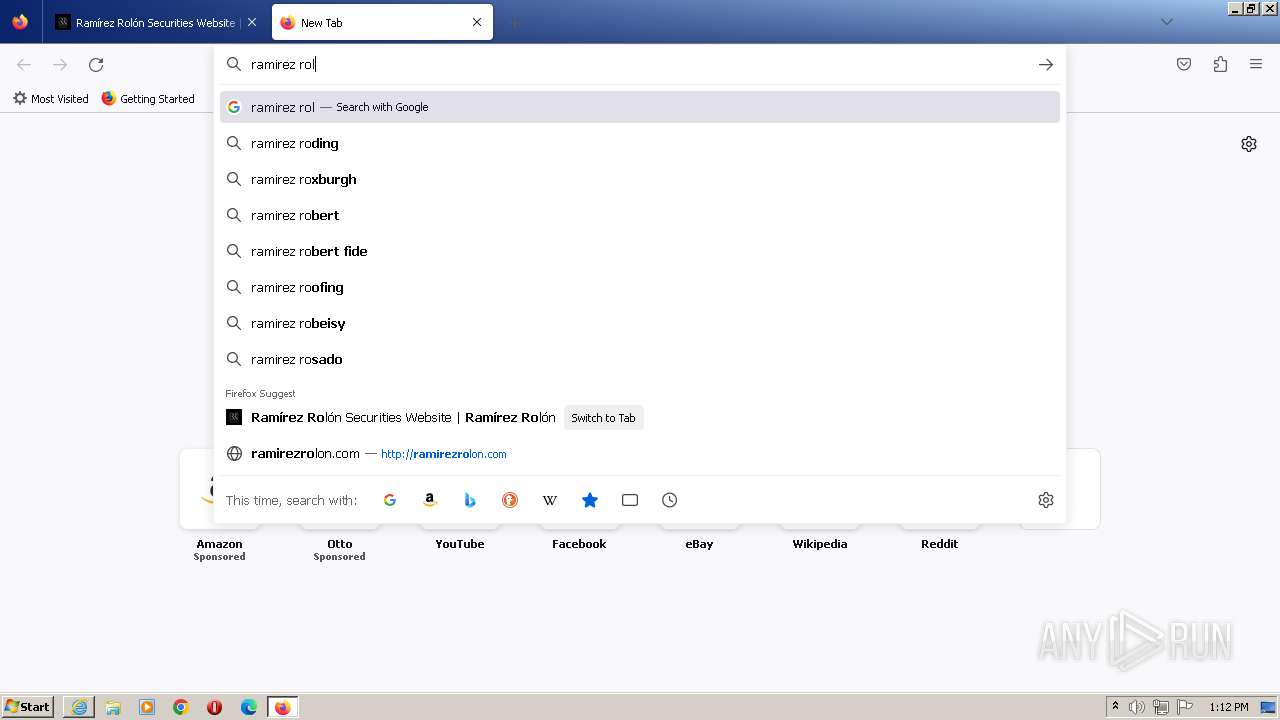Choose the 'ramirez roding' suggestion

tap(640, 143)
